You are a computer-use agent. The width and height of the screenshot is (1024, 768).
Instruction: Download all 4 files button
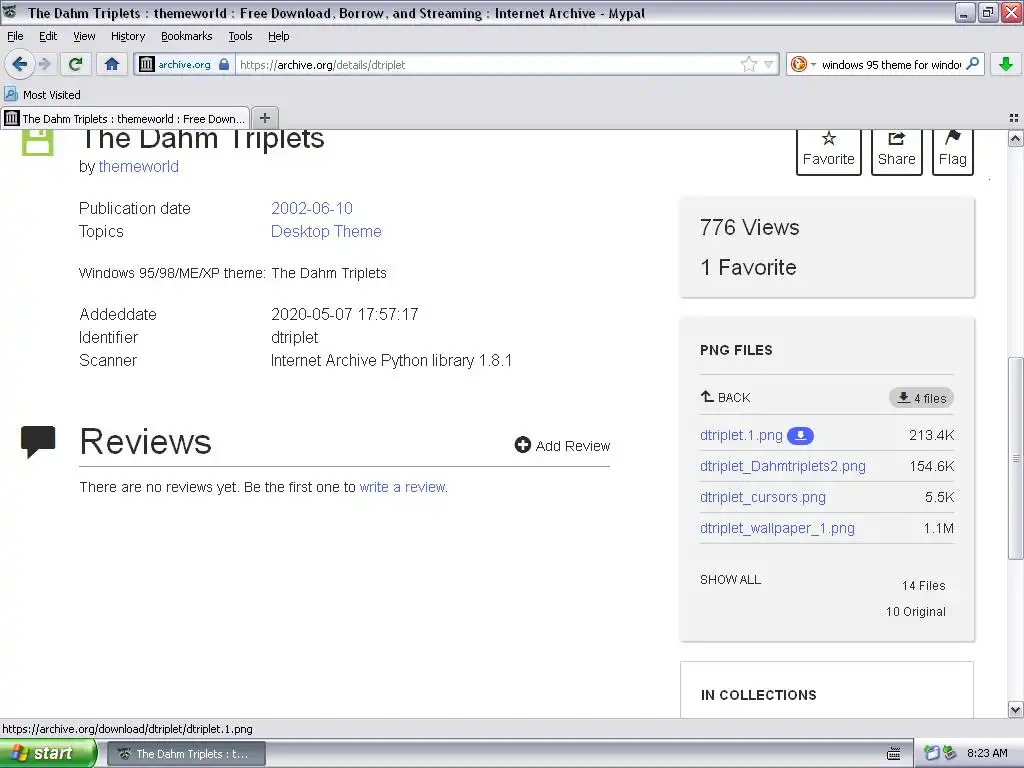point(921,398)
